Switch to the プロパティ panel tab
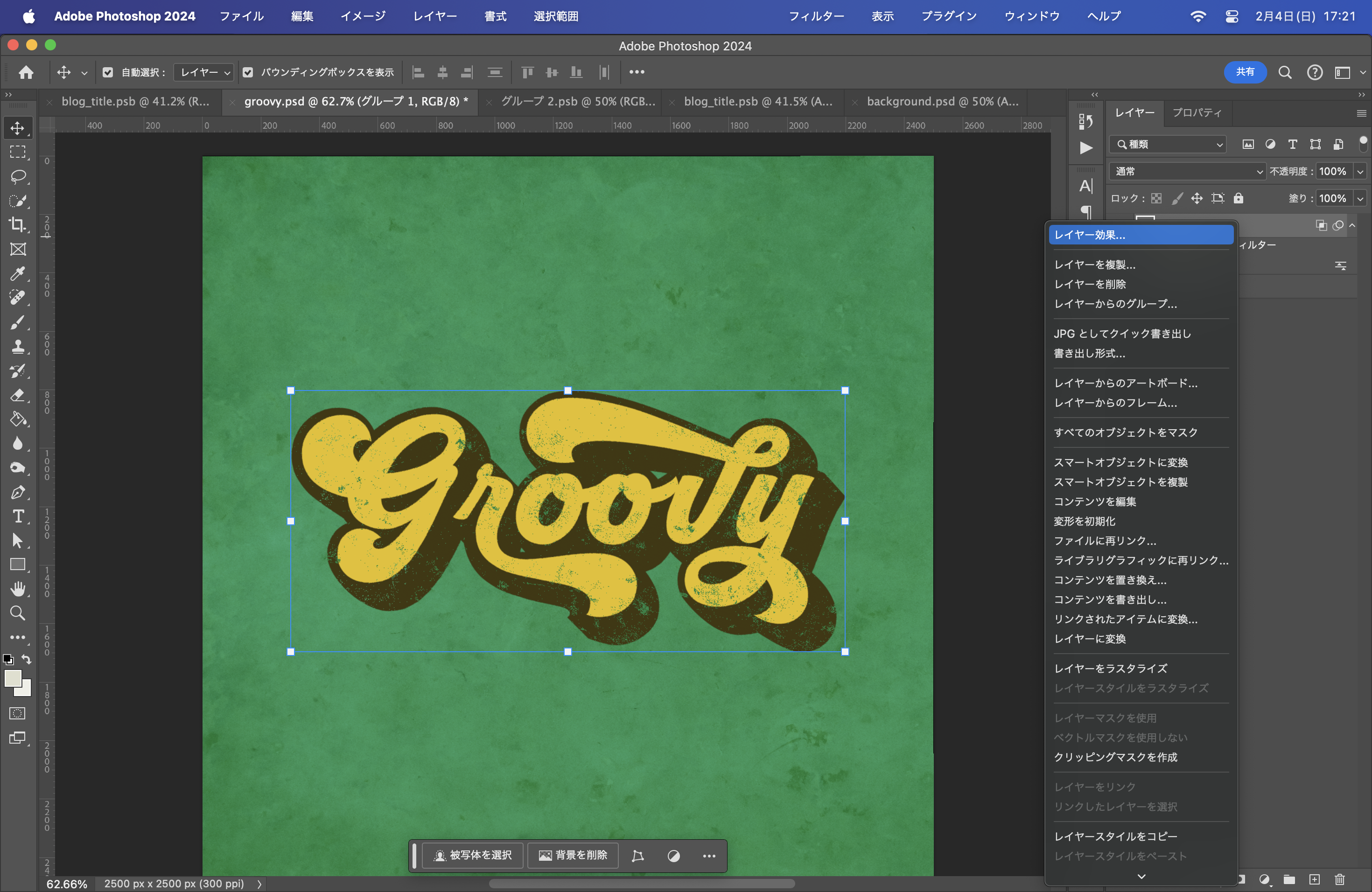 [1197, 113]
